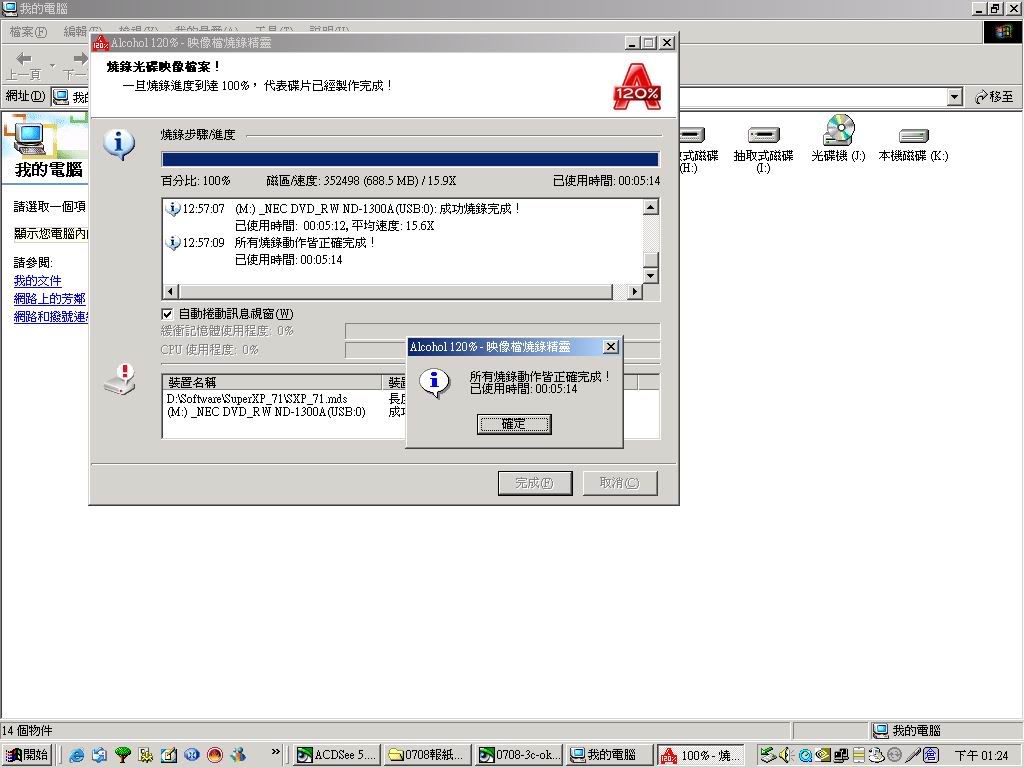Select the (M:) _NEC DVD_RW ND-1300A device row
The height and width of the screenshot is (768, 1024).
point(266,412)
